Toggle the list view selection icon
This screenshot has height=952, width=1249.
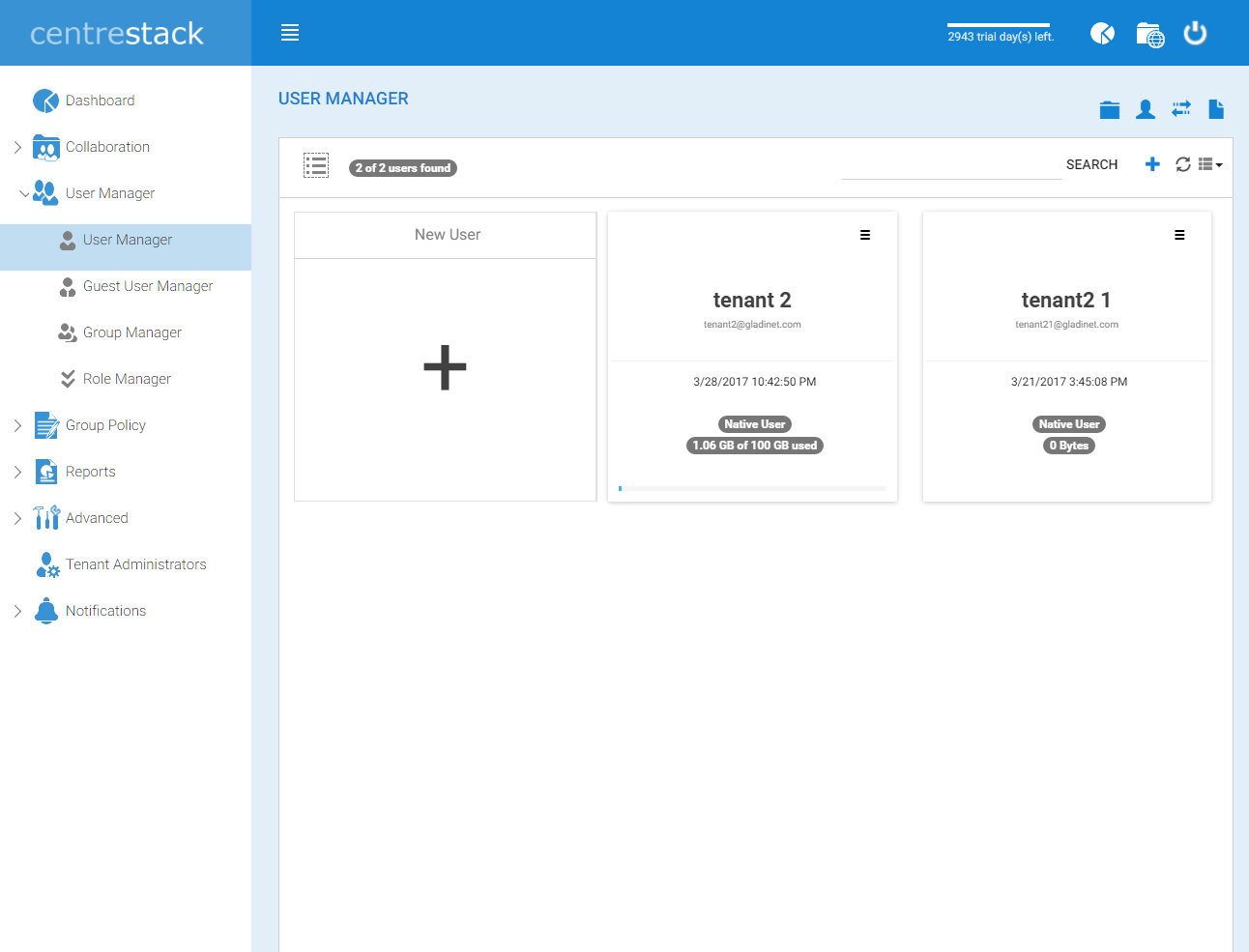[x=316, y=165]
